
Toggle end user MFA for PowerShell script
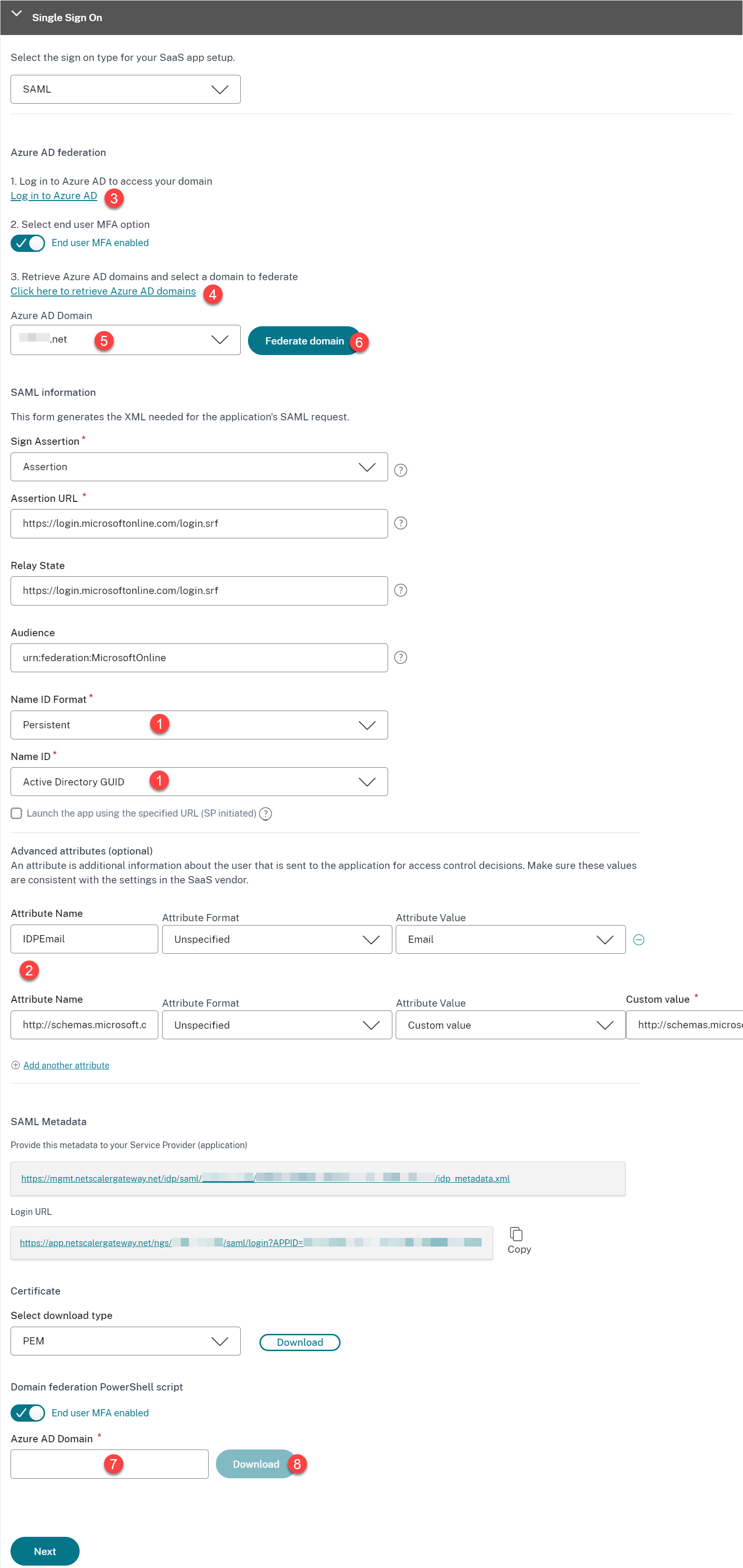pyautogui.click(x=28, y=1413)
